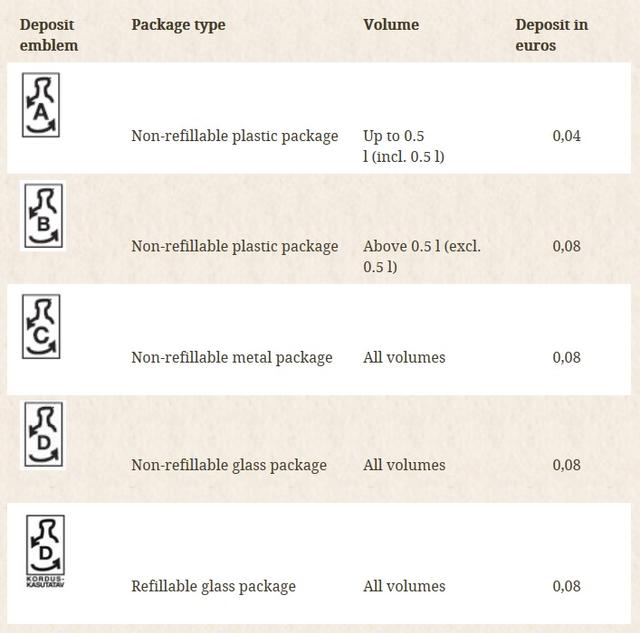Viewport: 640px width, 633px height.
Task: Click 0,08 in plastic package B row
Action: pyautogui.click(x=566, y=246)
